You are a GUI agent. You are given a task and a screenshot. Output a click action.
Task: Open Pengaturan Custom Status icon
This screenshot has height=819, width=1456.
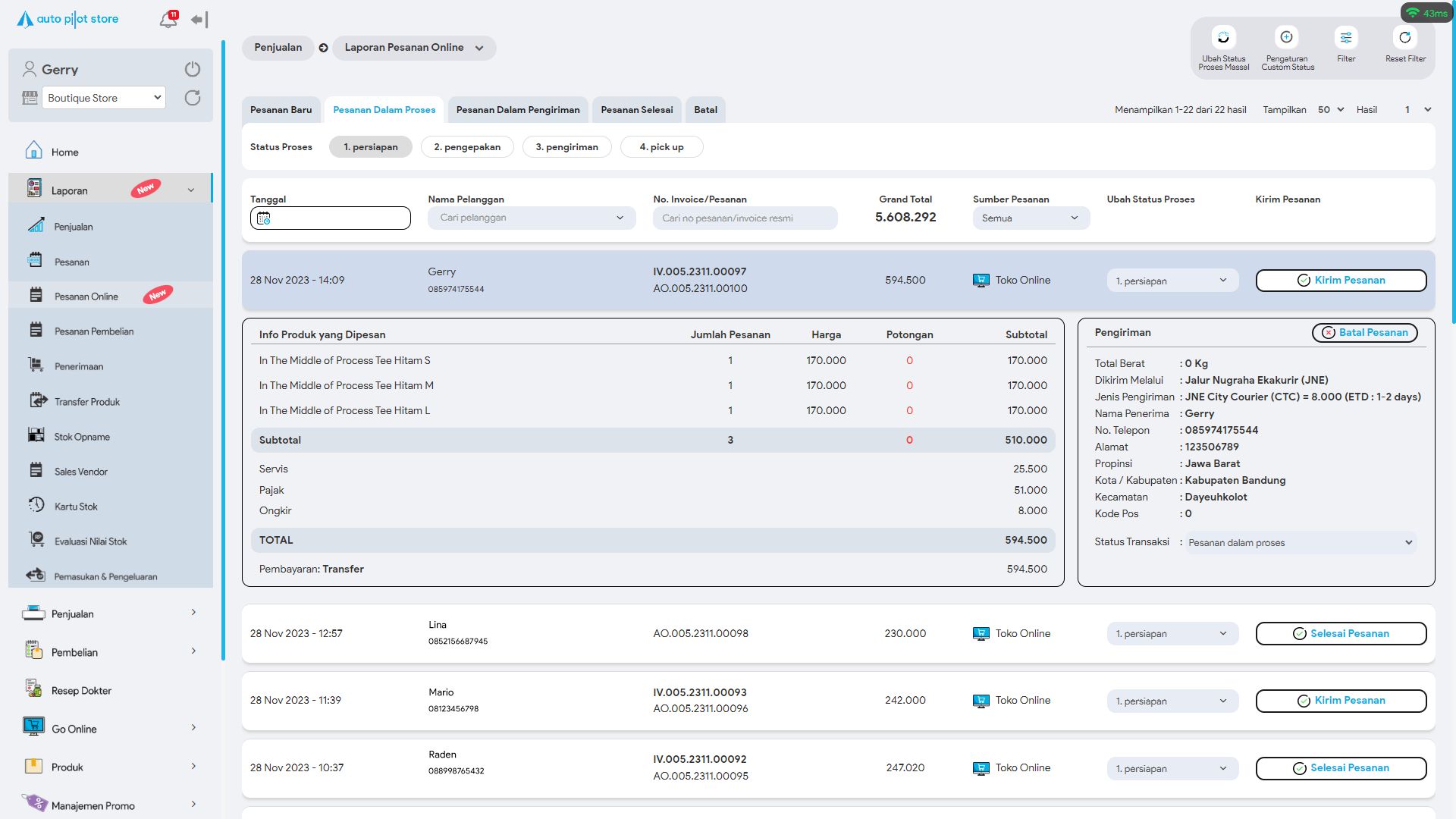click(1287, 38)
